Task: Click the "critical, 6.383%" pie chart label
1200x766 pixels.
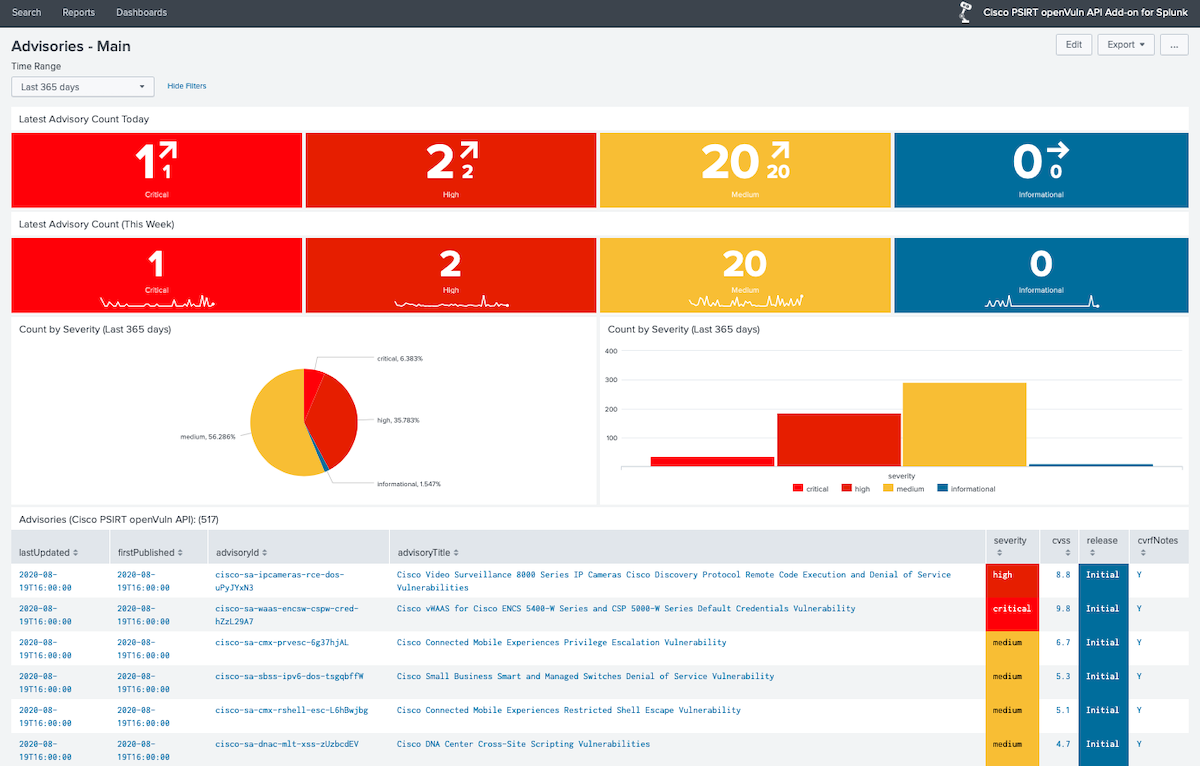Action: click(400, 358)
